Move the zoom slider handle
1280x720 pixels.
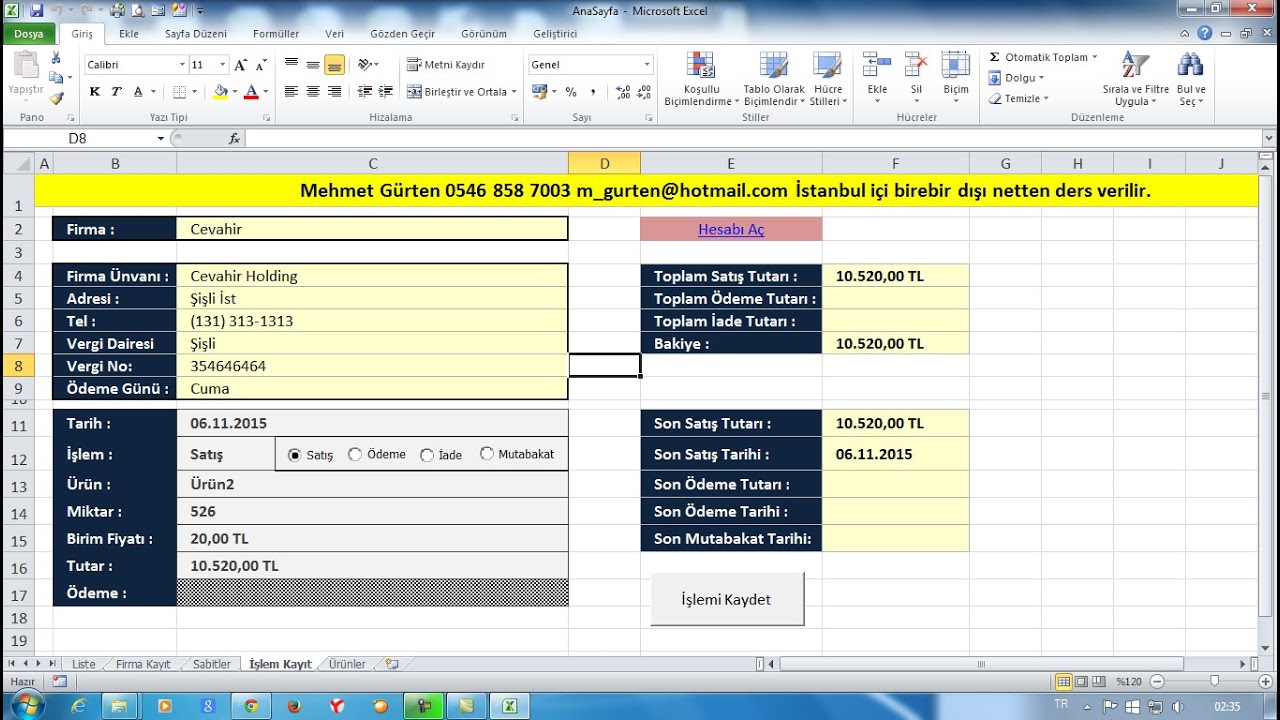pos(1214,681)
